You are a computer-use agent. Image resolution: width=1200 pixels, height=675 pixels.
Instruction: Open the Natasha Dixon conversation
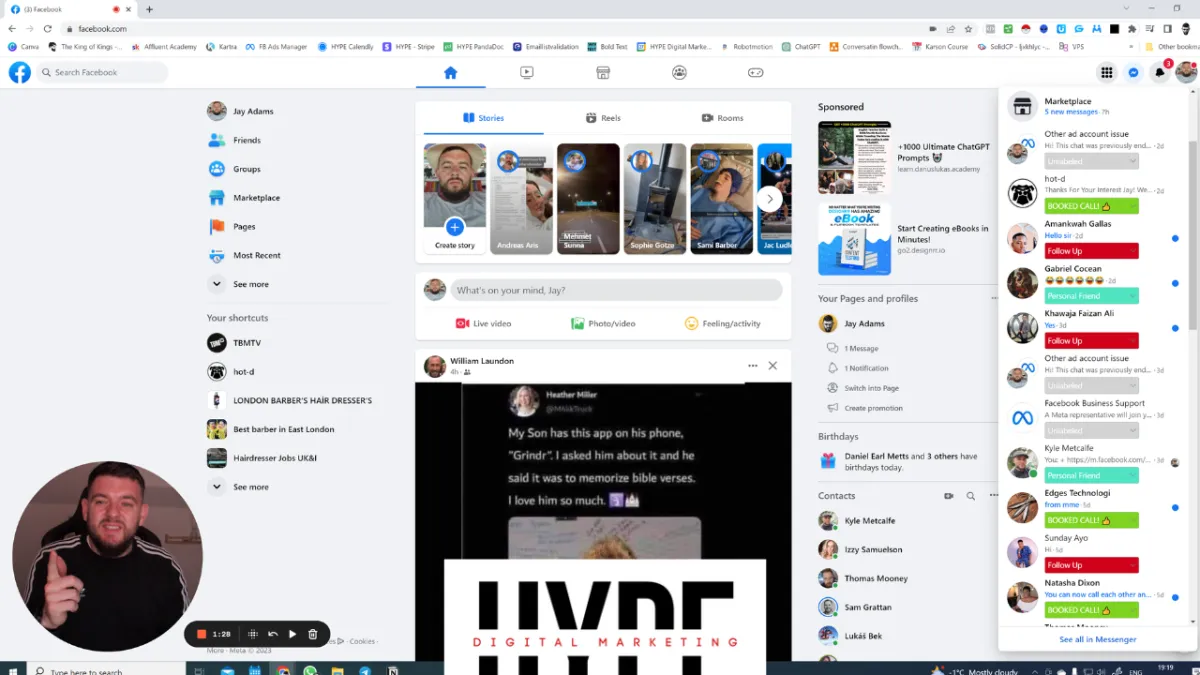tap(1095, 596)
